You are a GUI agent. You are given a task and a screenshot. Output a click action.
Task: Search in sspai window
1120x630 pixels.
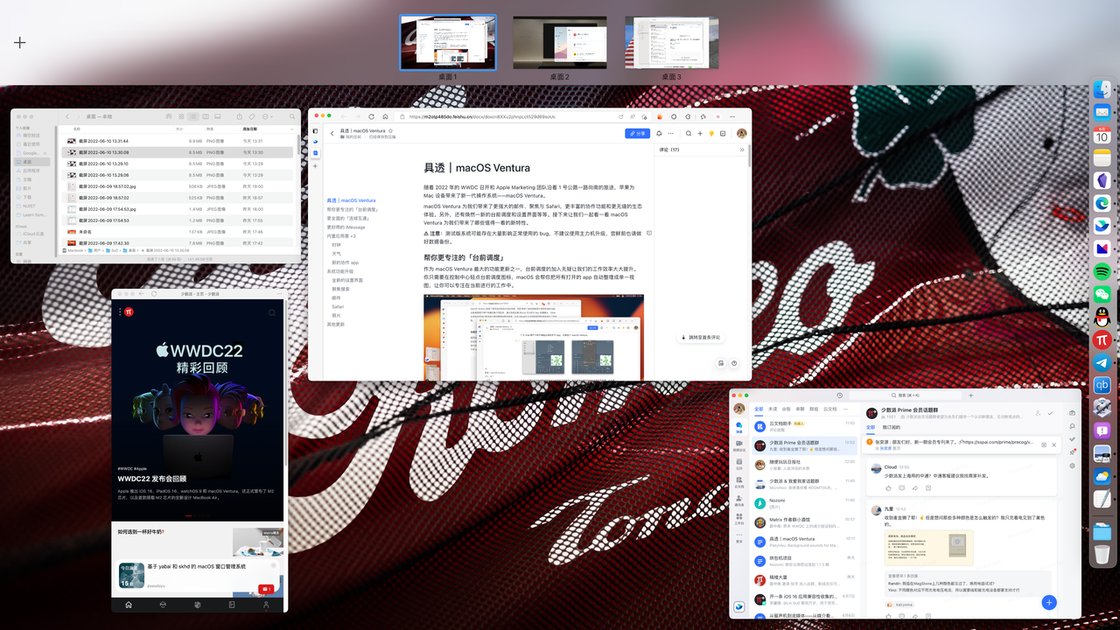271,313
